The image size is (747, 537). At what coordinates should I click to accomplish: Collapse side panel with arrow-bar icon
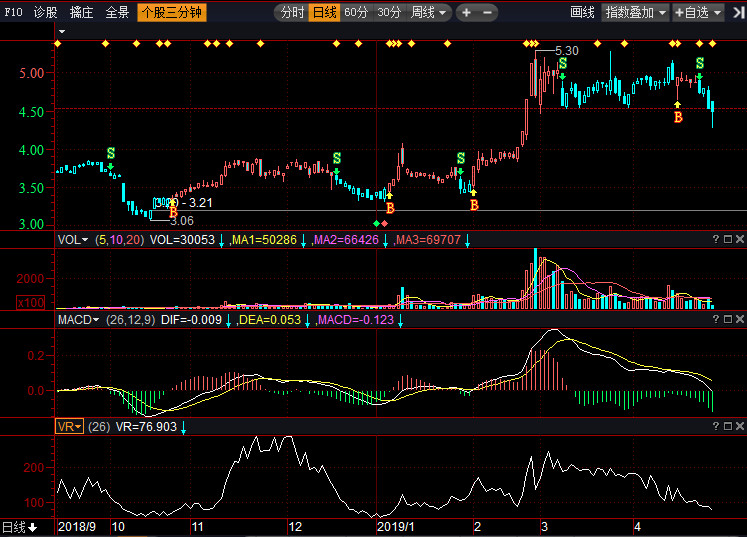(x=739, y=12)
